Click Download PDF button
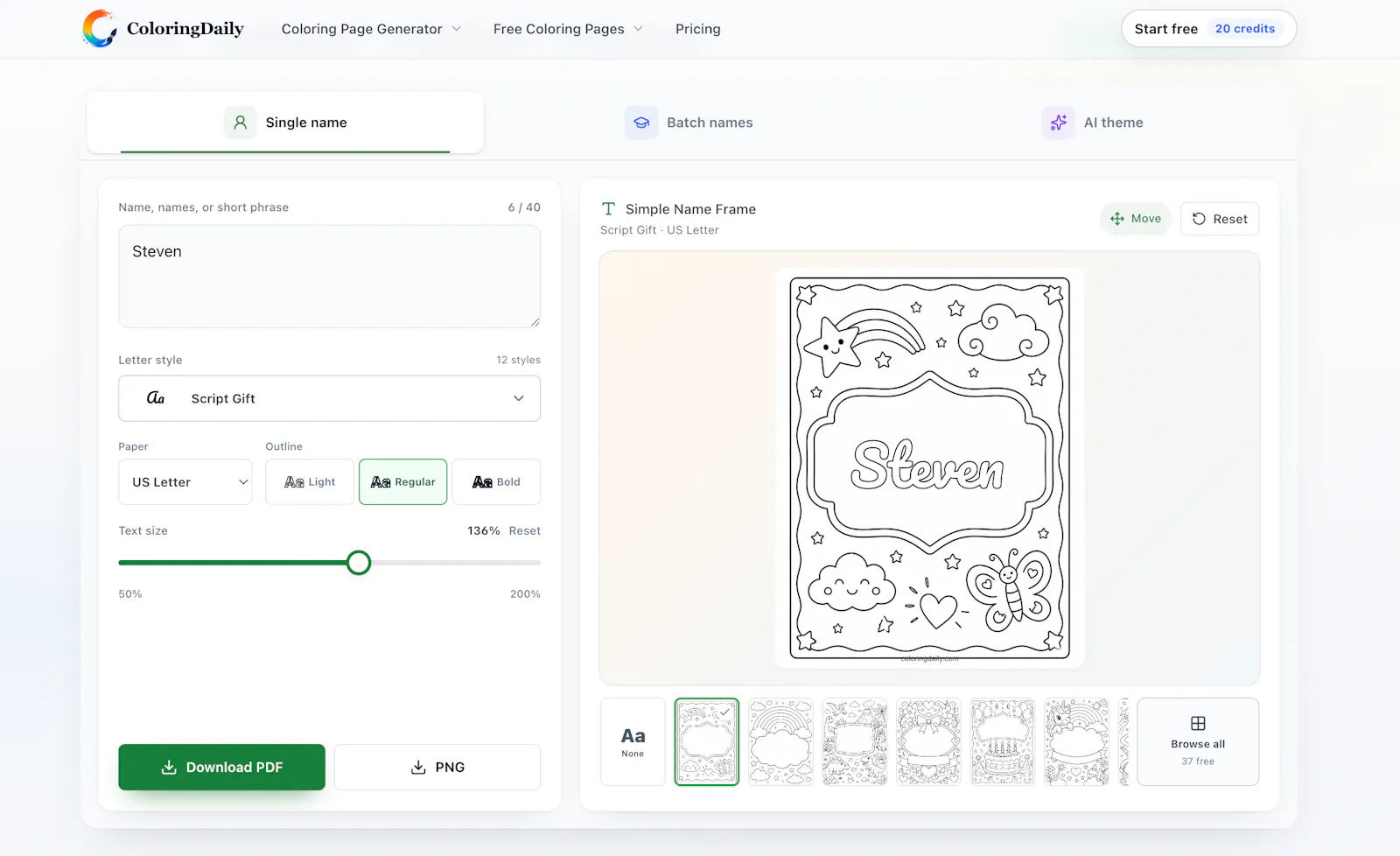The width and height of the screenshot is (1400, 856). click(x=221, y=768)
